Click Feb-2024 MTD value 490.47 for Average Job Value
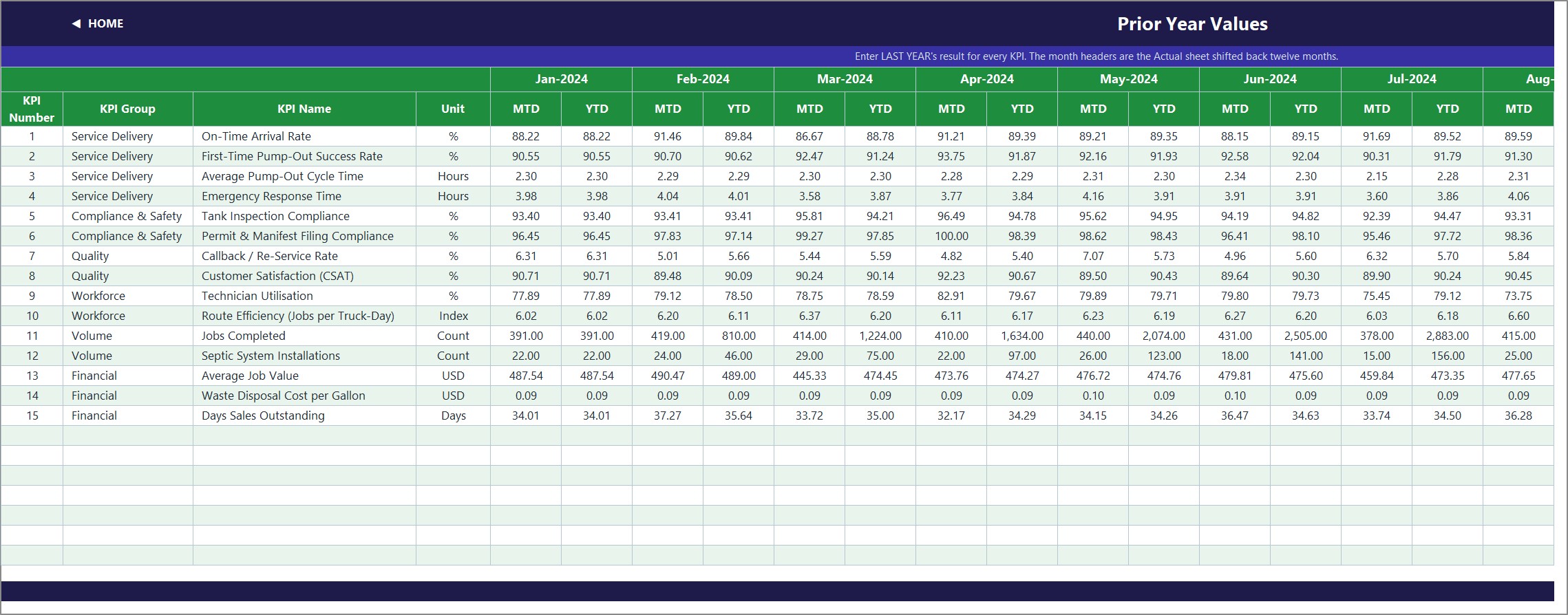 point(668,376)
